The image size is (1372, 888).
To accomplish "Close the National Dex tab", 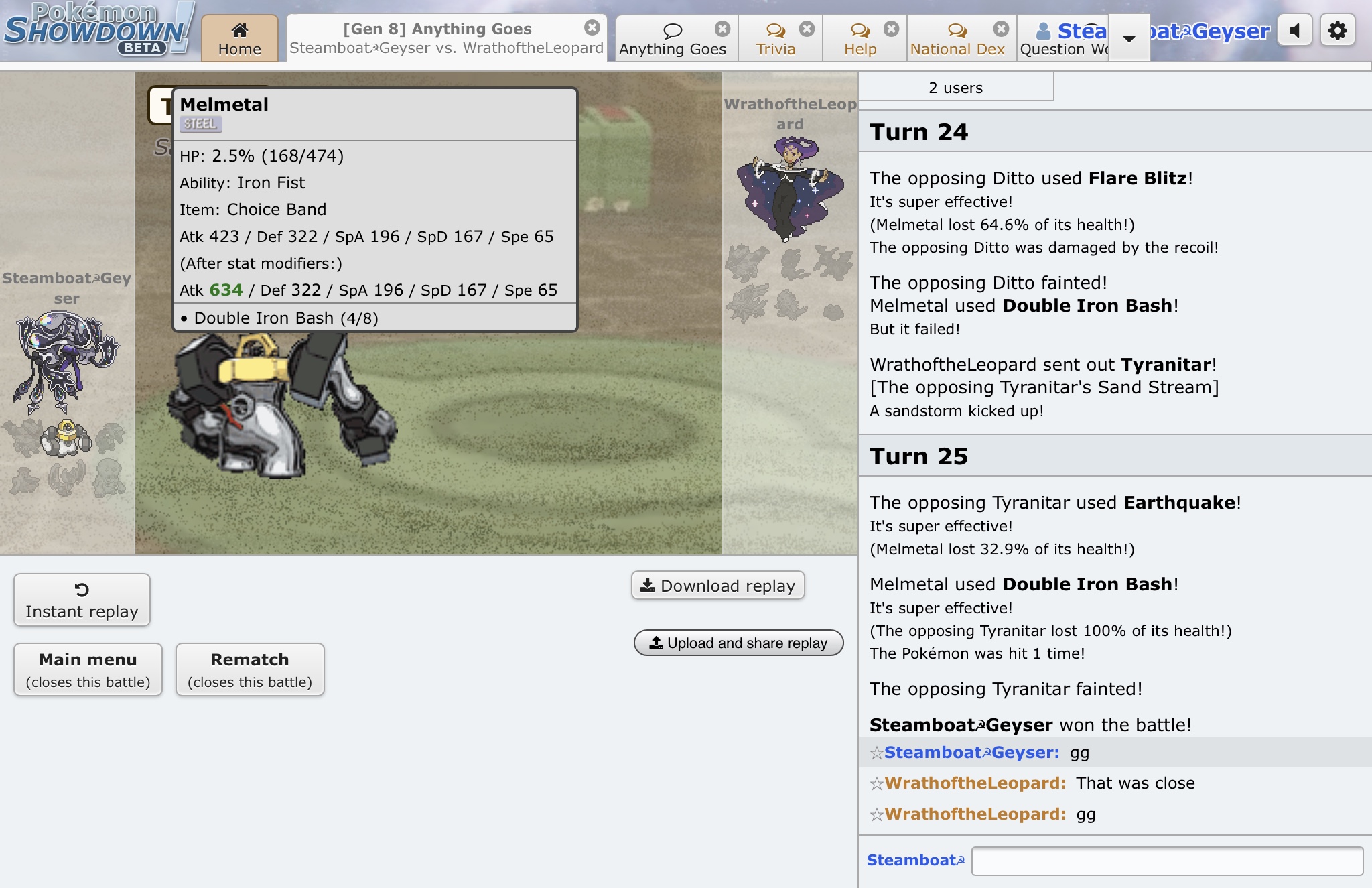I will pos(1001,29).
